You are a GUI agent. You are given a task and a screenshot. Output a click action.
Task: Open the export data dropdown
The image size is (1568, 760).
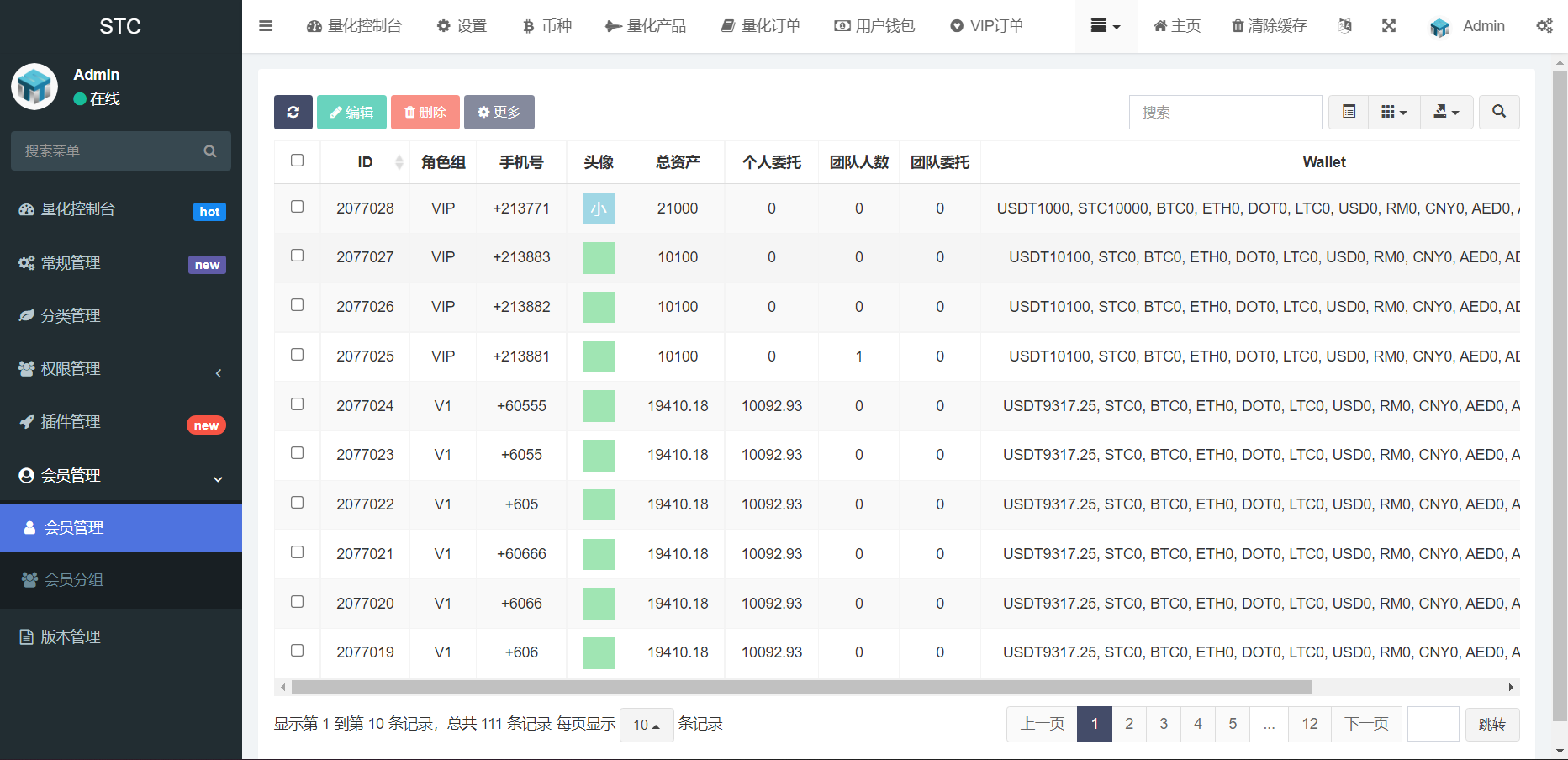click(1447, 112)
